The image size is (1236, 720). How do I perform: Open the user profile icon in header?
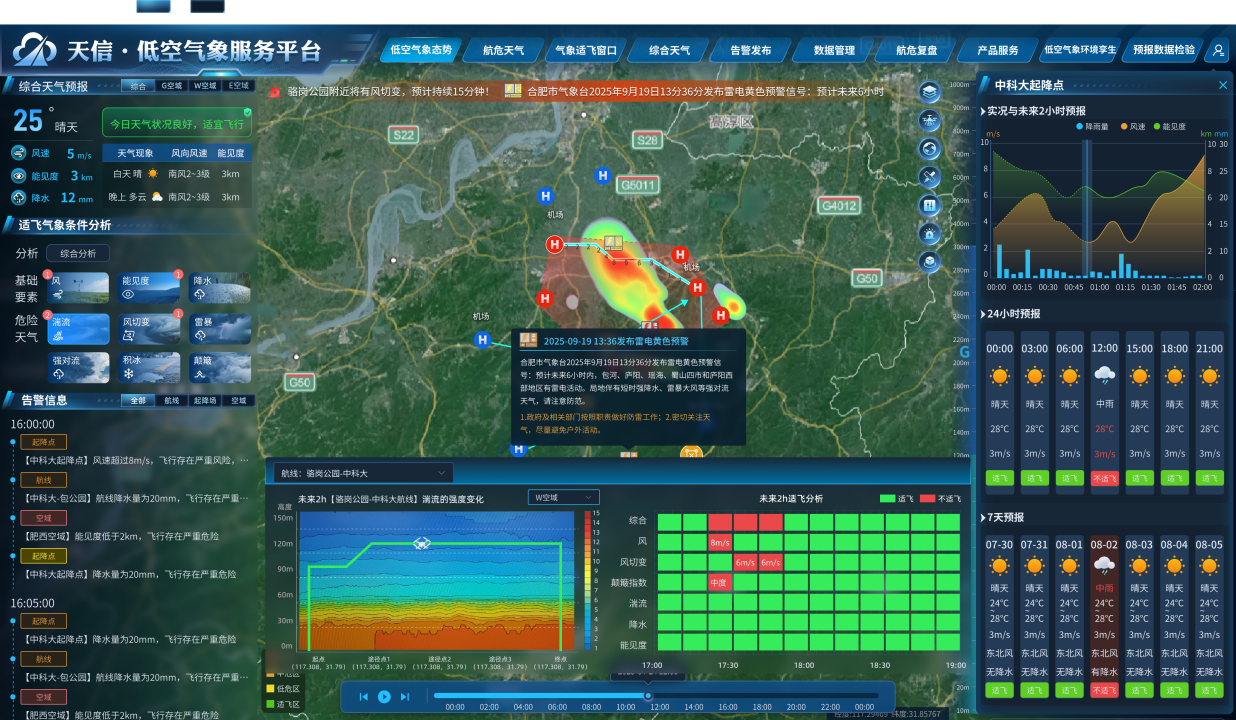click(1217, 50)
